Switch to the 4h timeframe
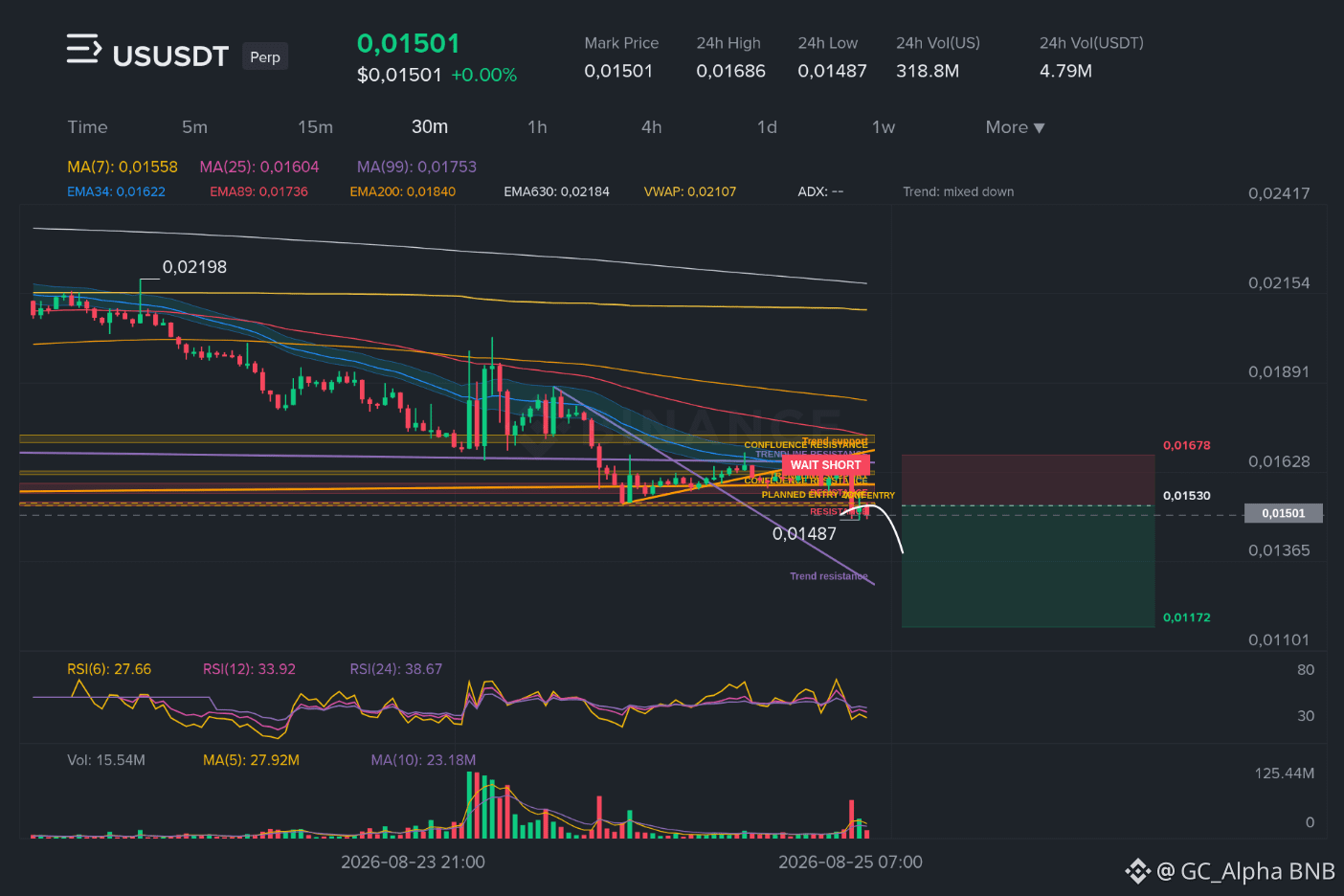Screen dimensions: 1344x896 (651, 127)
